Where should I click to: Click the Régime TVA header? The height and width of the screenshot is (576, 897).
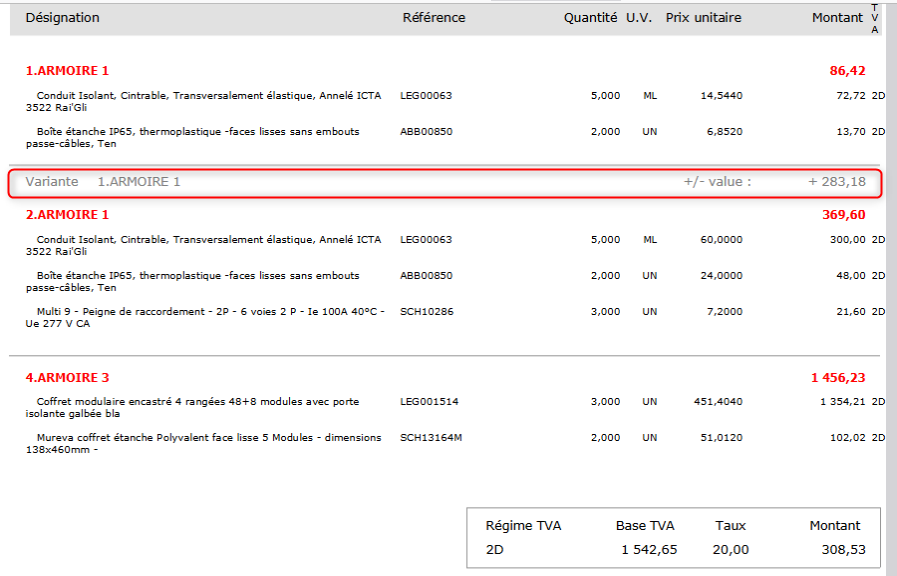tap(523, 526)
